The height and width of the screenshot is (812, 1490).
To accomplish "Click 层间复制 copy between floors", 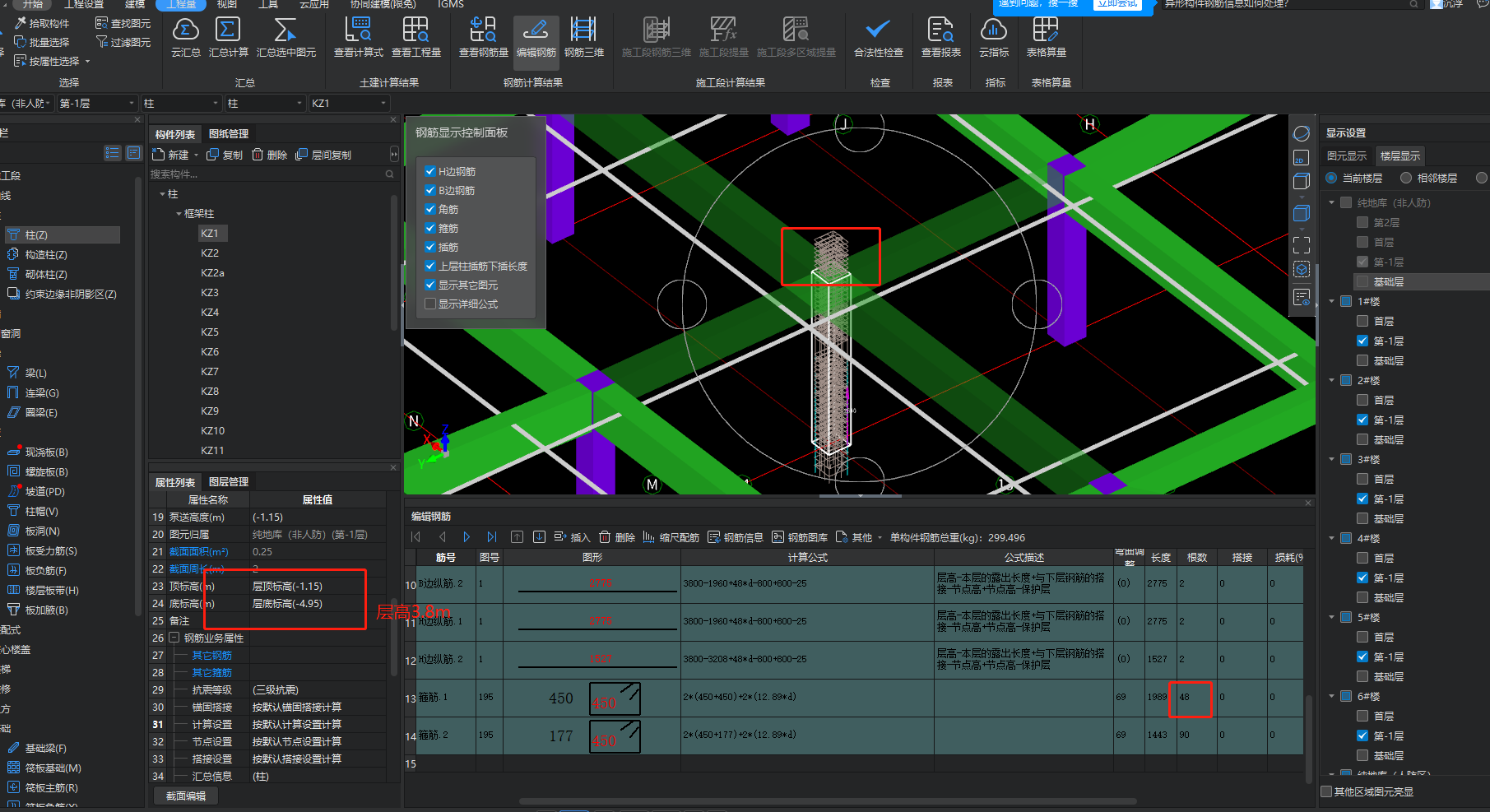I will pyautogui.click(x=323, y=155).
